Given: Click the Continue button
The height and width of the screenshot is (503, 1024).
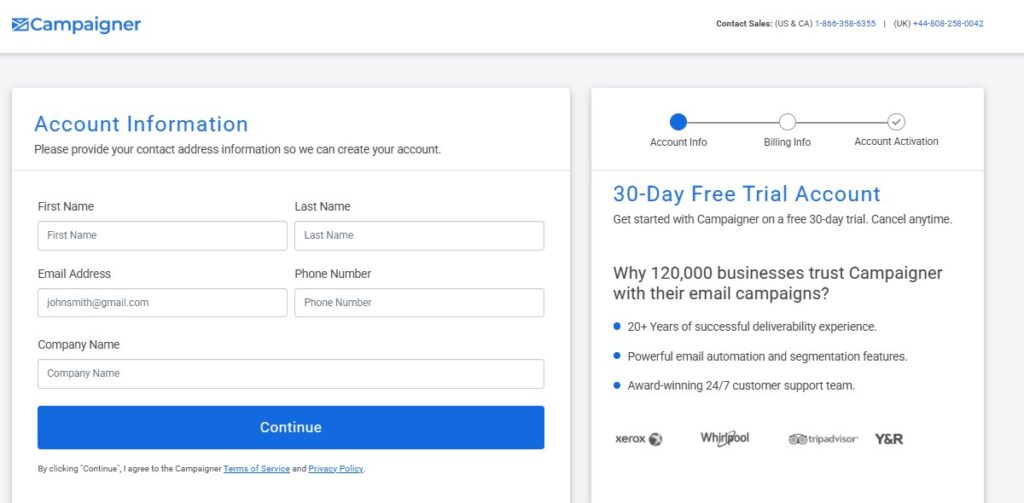Looking at the screenshot, I should 291,427.
